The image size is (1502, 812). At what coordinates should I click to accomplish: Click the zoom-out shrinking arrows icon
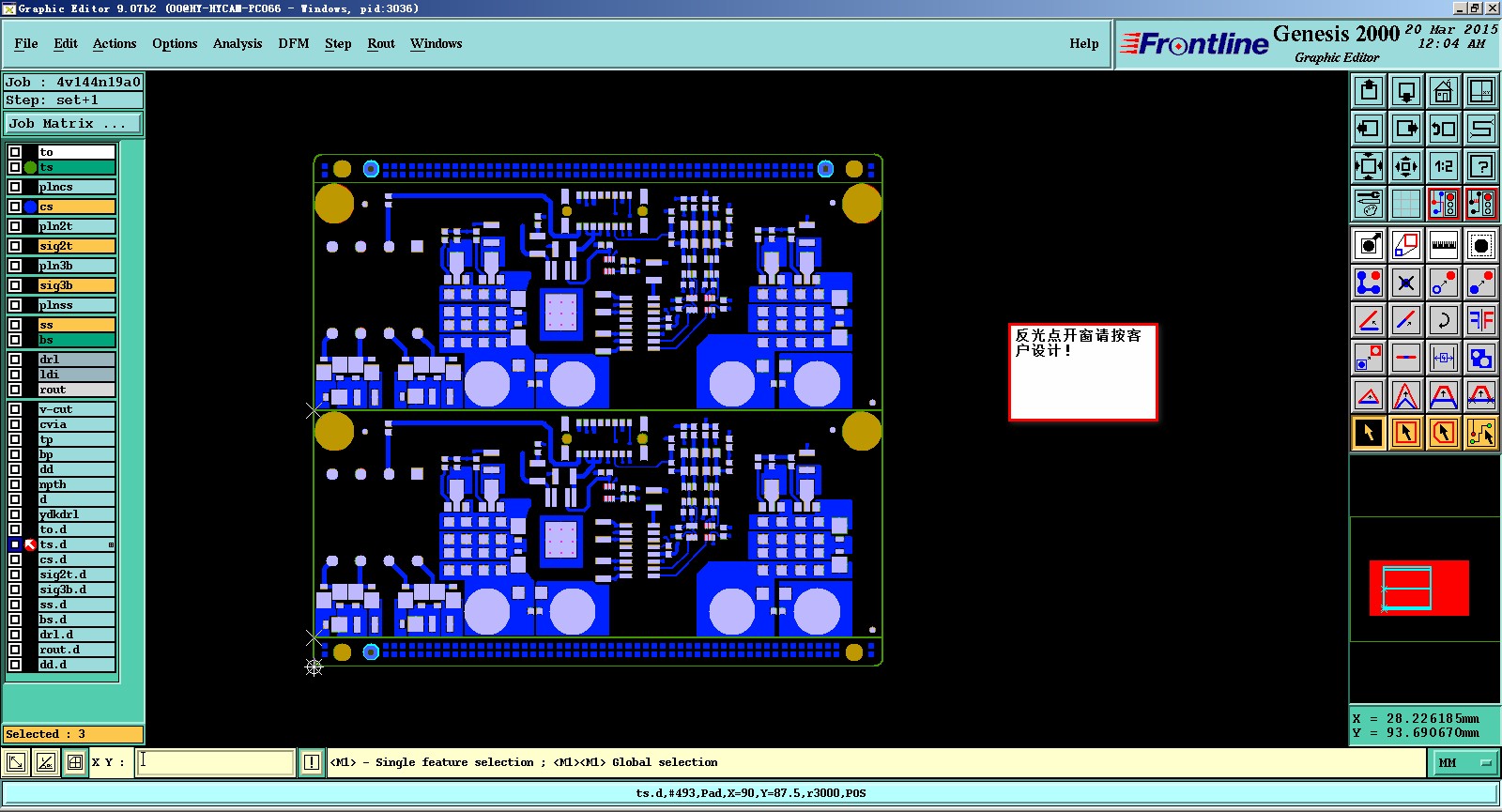[x=1406, y=166]
